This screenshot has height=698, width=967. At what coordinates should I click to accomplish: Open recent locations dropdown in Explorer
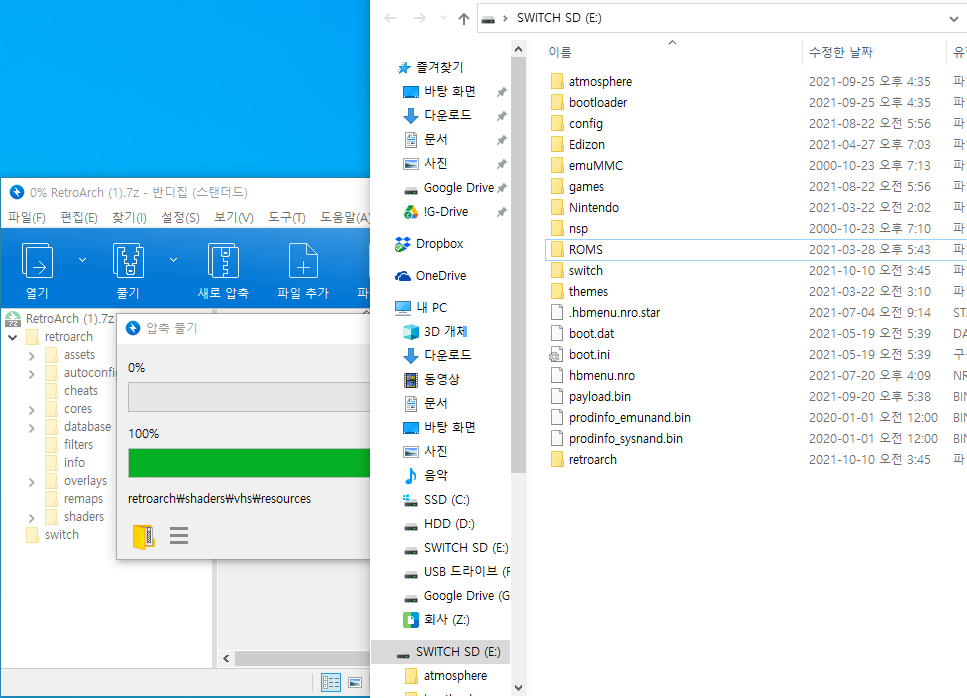click(443, 18)
